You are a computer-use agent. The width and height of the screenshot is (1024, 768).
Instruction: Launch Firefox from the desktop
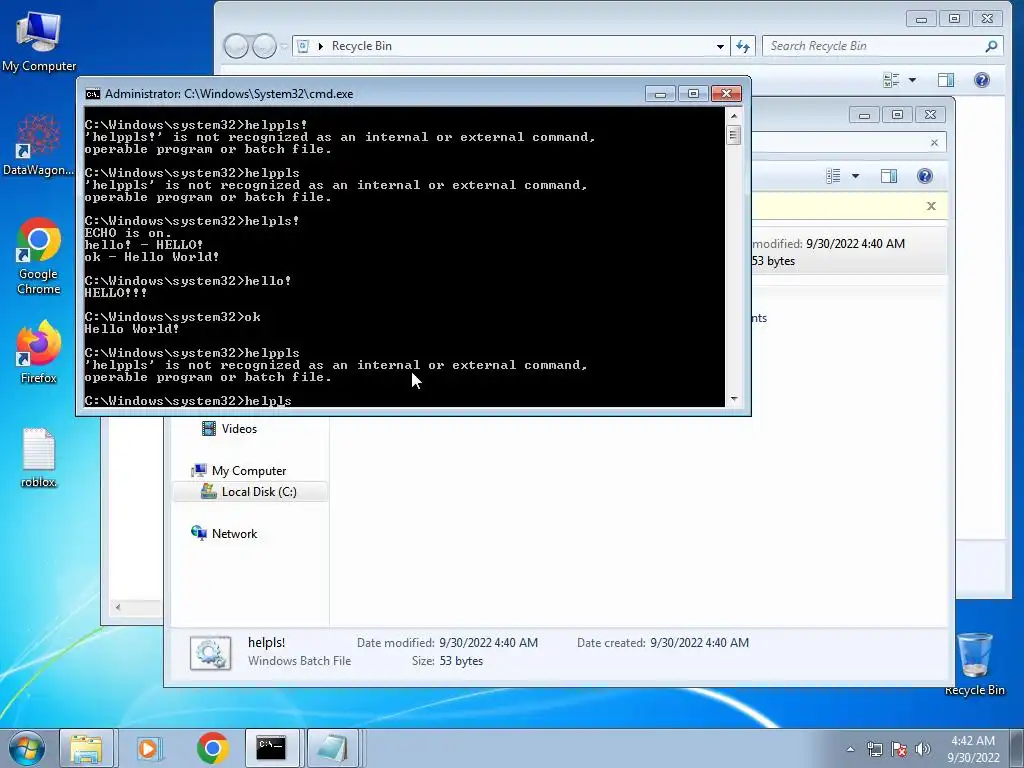(x=39, y=353)
